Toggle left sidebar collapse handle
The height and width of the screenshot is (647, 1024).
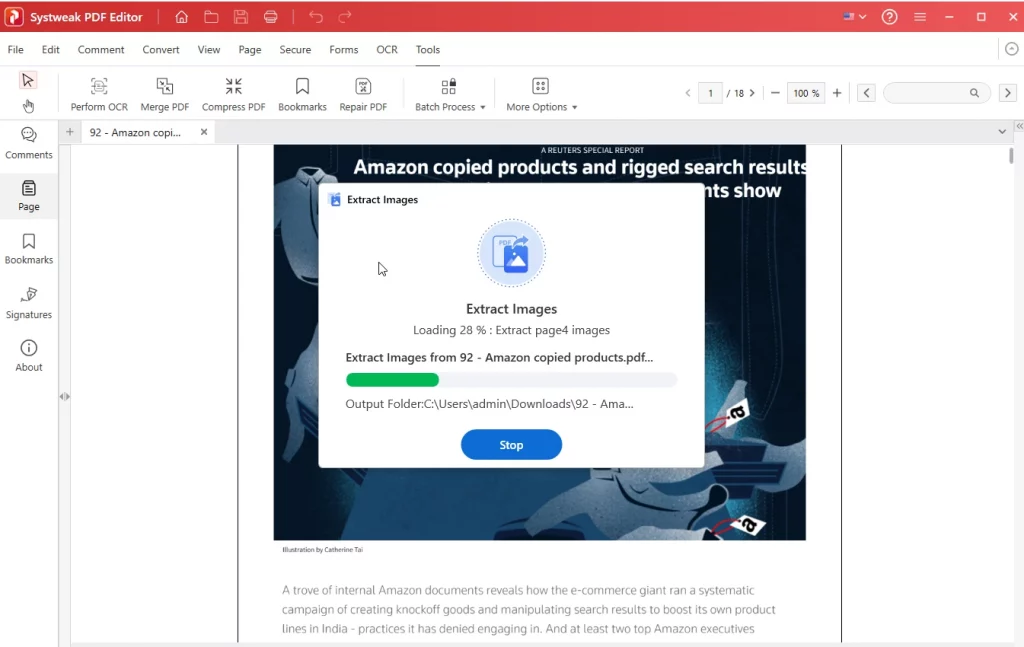tap(64, 396)
